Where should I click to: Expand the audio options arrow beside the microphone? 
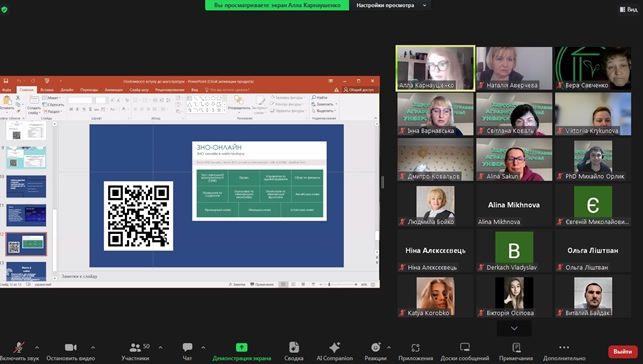click(x=37, y=348)
